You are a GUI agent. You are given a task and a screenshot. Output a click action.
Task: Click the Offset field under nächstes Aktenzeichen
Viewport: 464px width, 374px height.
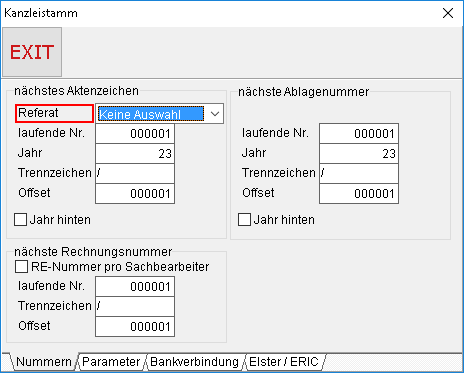(135, 193)
